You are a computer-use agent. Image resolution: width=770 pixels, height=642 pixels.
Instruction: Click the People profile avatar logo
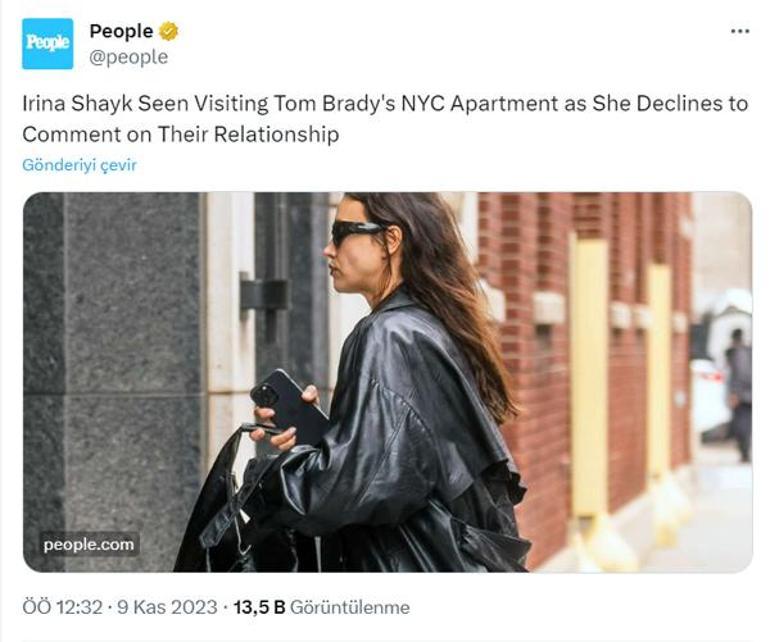click(x=48, y=44)
